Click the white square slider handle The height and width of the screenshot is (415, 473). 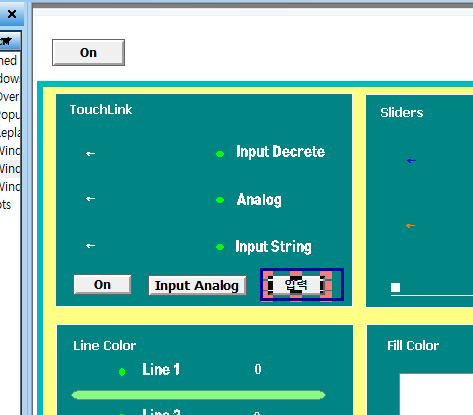[x=395, y=287]
